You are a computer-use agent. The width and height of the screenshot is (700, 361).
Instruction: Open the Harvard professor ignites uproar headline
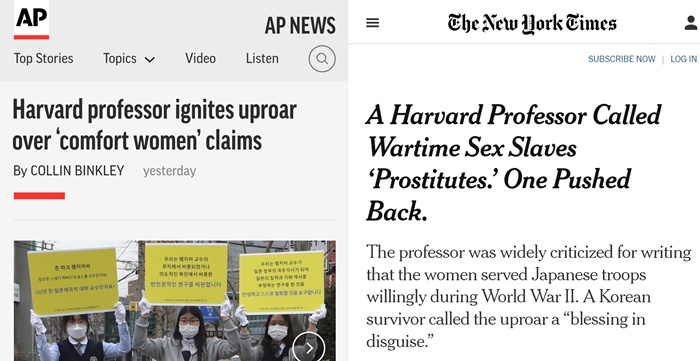click(x=154, y=125)
